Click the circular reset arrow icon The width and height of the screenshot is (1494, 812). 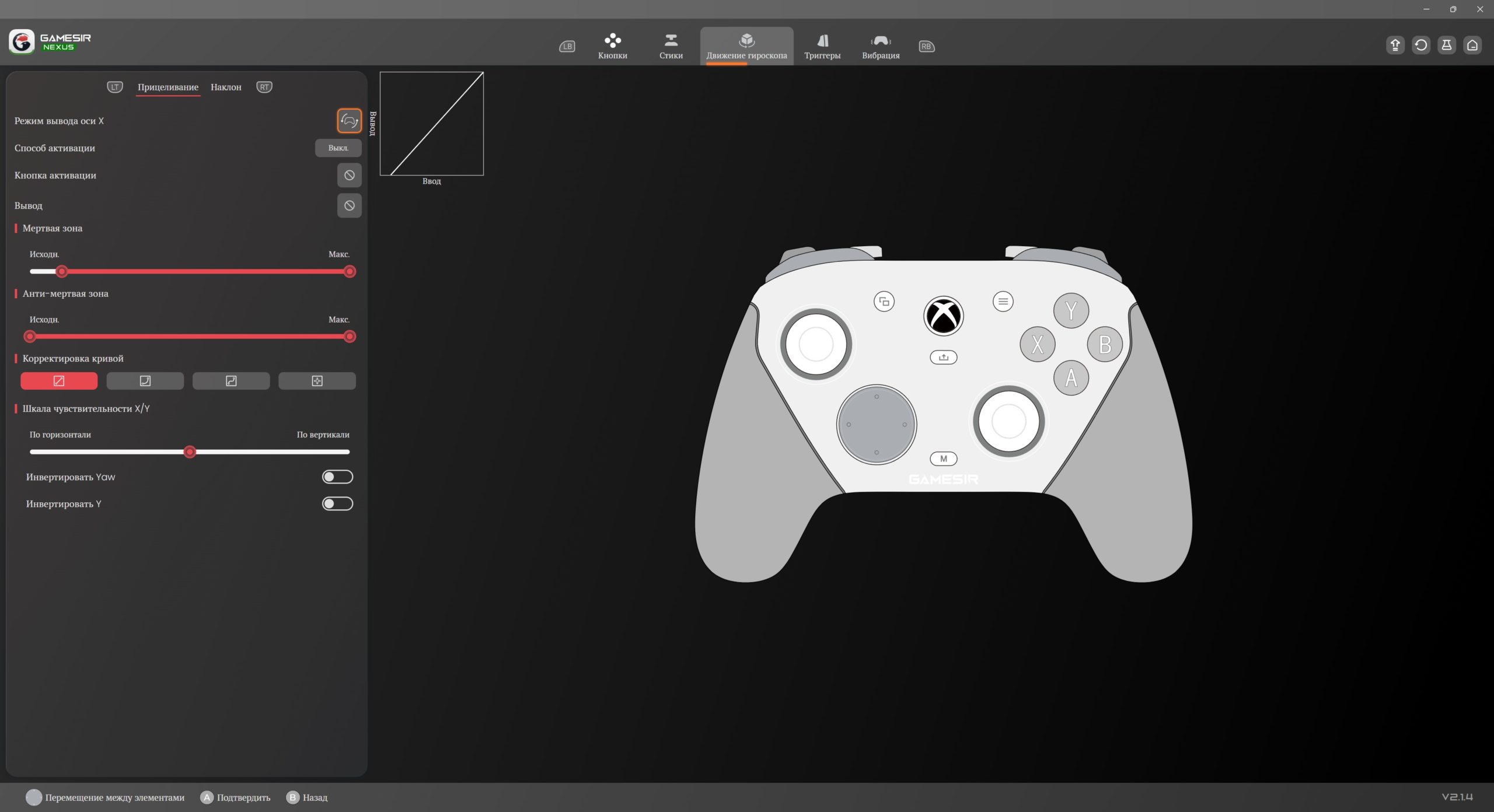(x=1420, y=45)
